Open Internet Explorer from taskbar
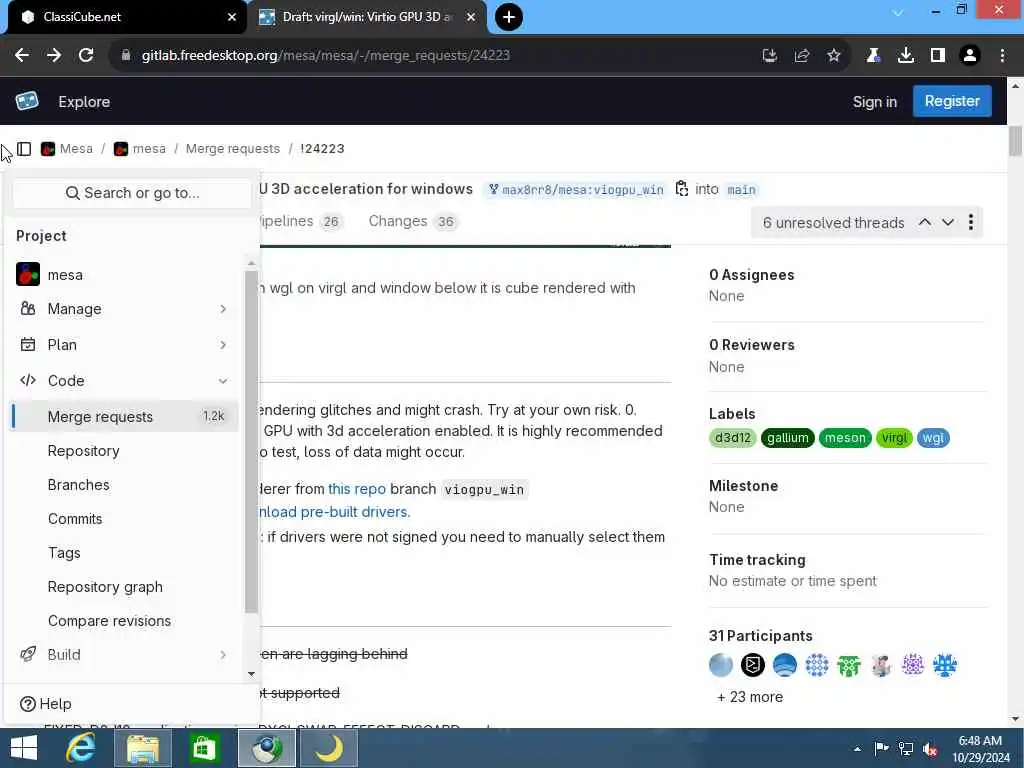Image resolution: width=1024 pixels, height=768 pixels. pyautogui.click(x=81, y=748)
